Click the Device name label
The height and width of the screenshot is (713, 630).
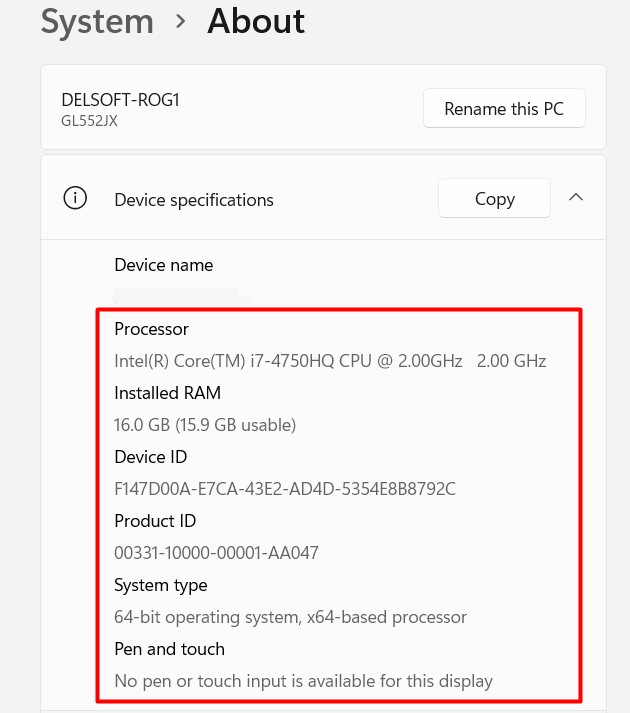point(164,265)
